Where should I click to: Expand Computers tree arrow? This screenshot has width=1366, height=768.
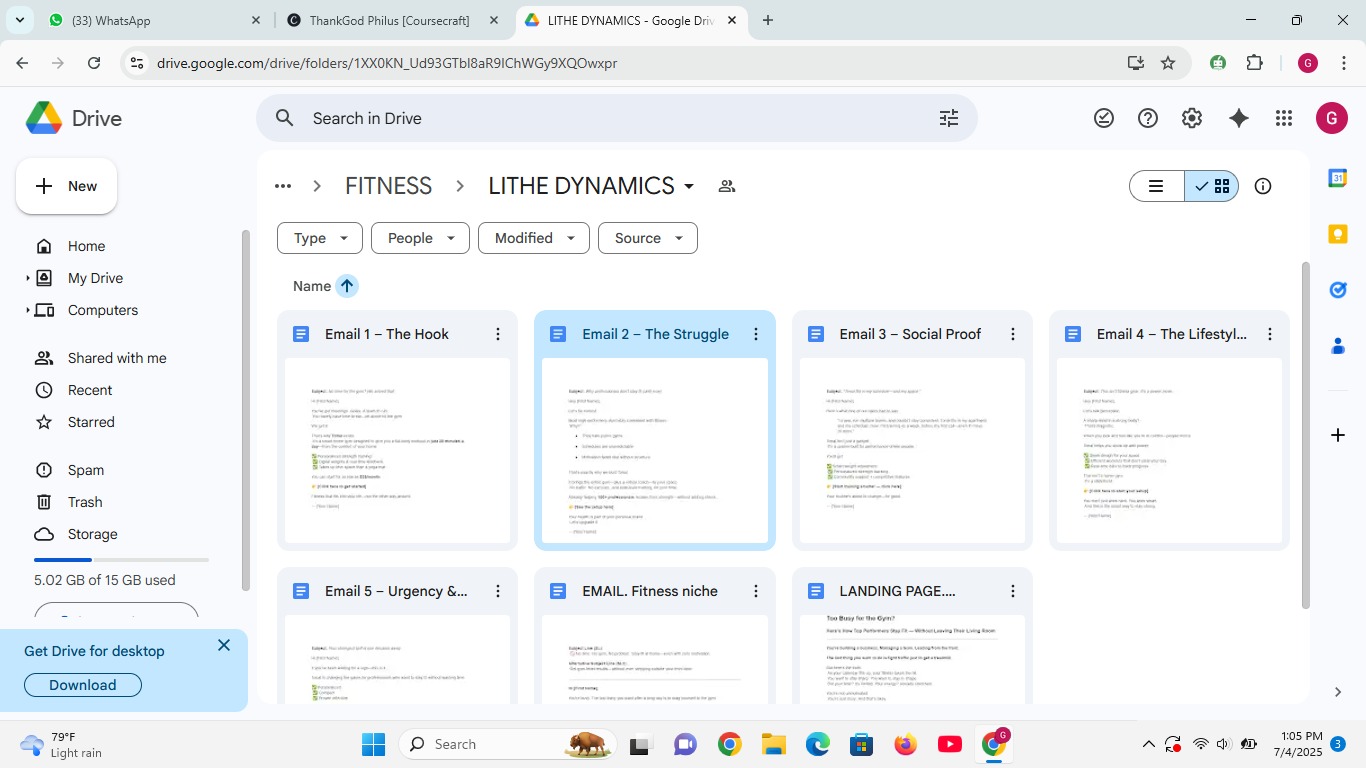(28, 310)
